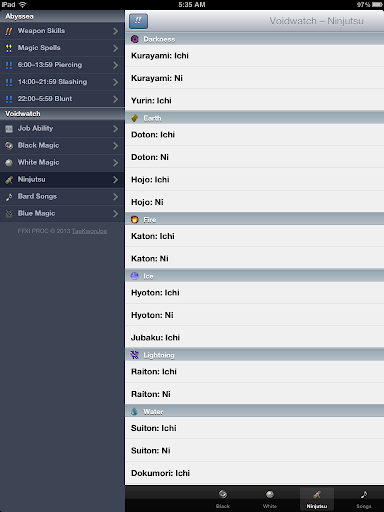Select the Ninjutsu bottom tab
The height and width of the screenshot is (512, 384).
pyautogui.click(x=317, y=499)
